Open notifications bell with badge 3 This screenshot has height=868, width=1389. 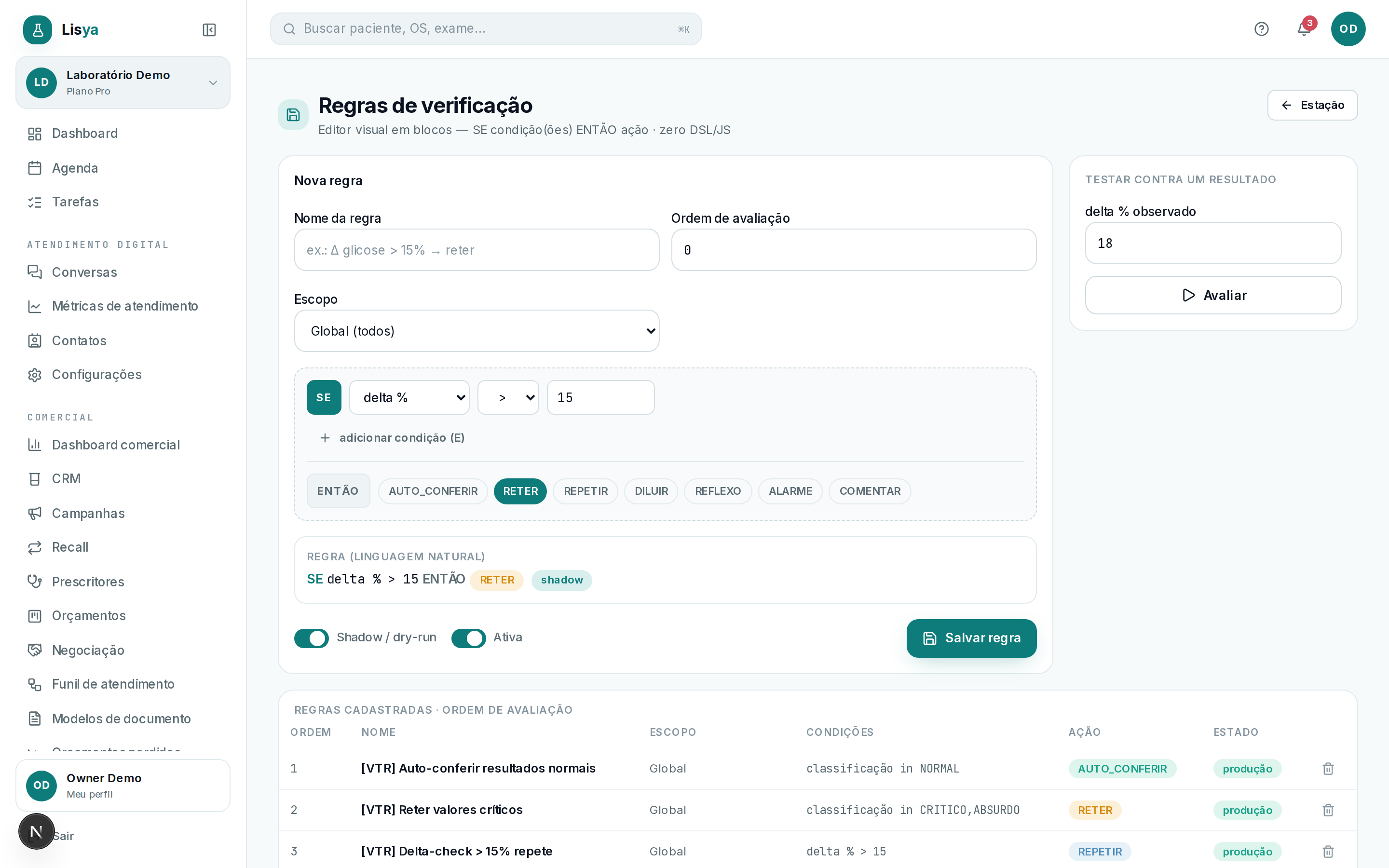click(1304, 29)
